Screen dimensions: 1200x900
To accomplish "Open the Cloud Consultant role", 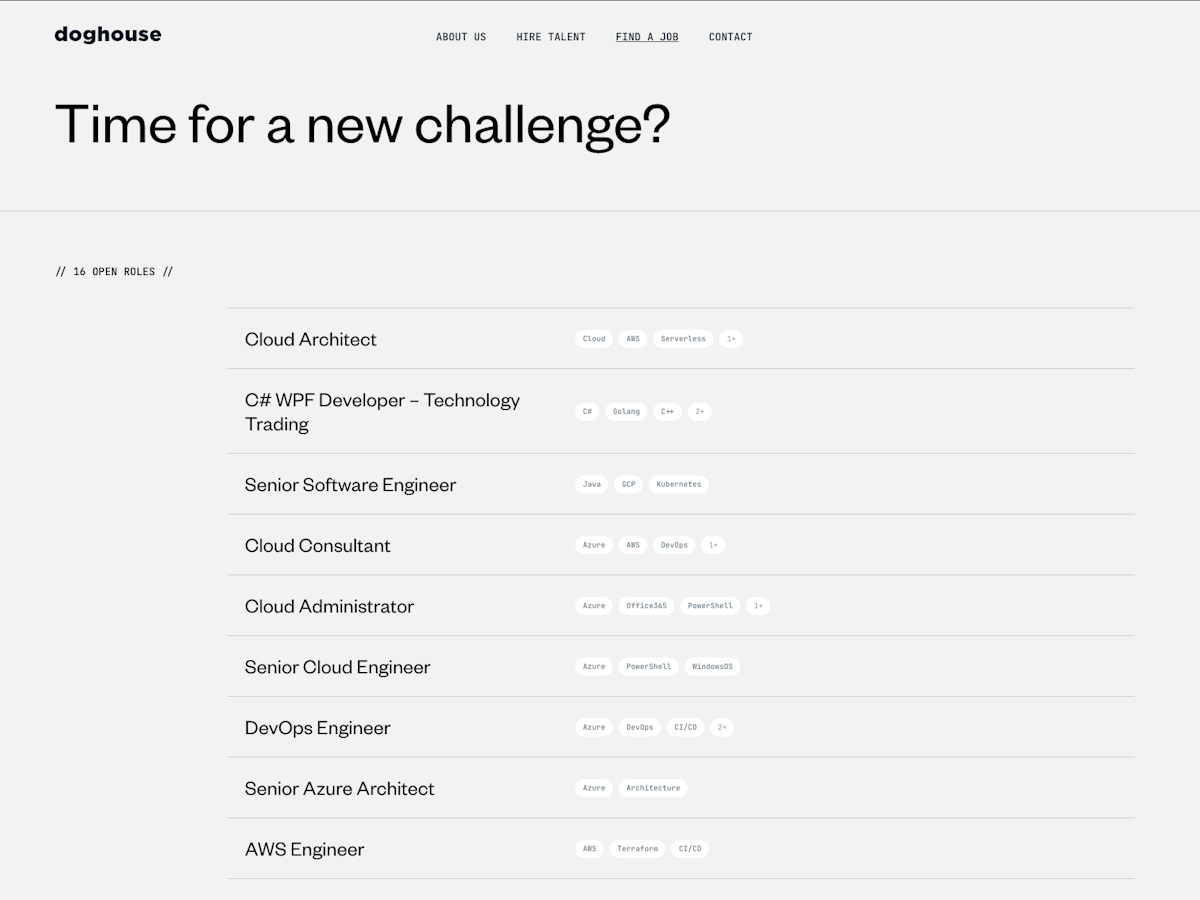I will point(680,545).
